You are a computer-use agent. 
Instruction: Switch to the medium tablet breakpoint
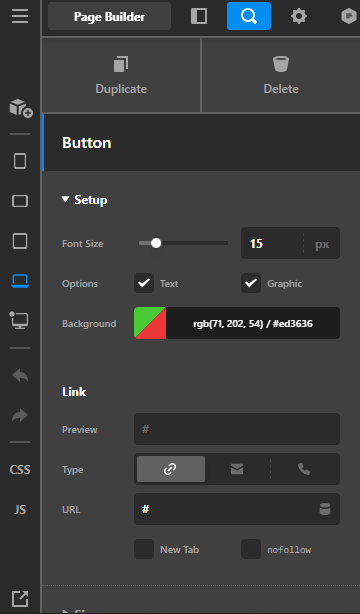coord(20,241)
